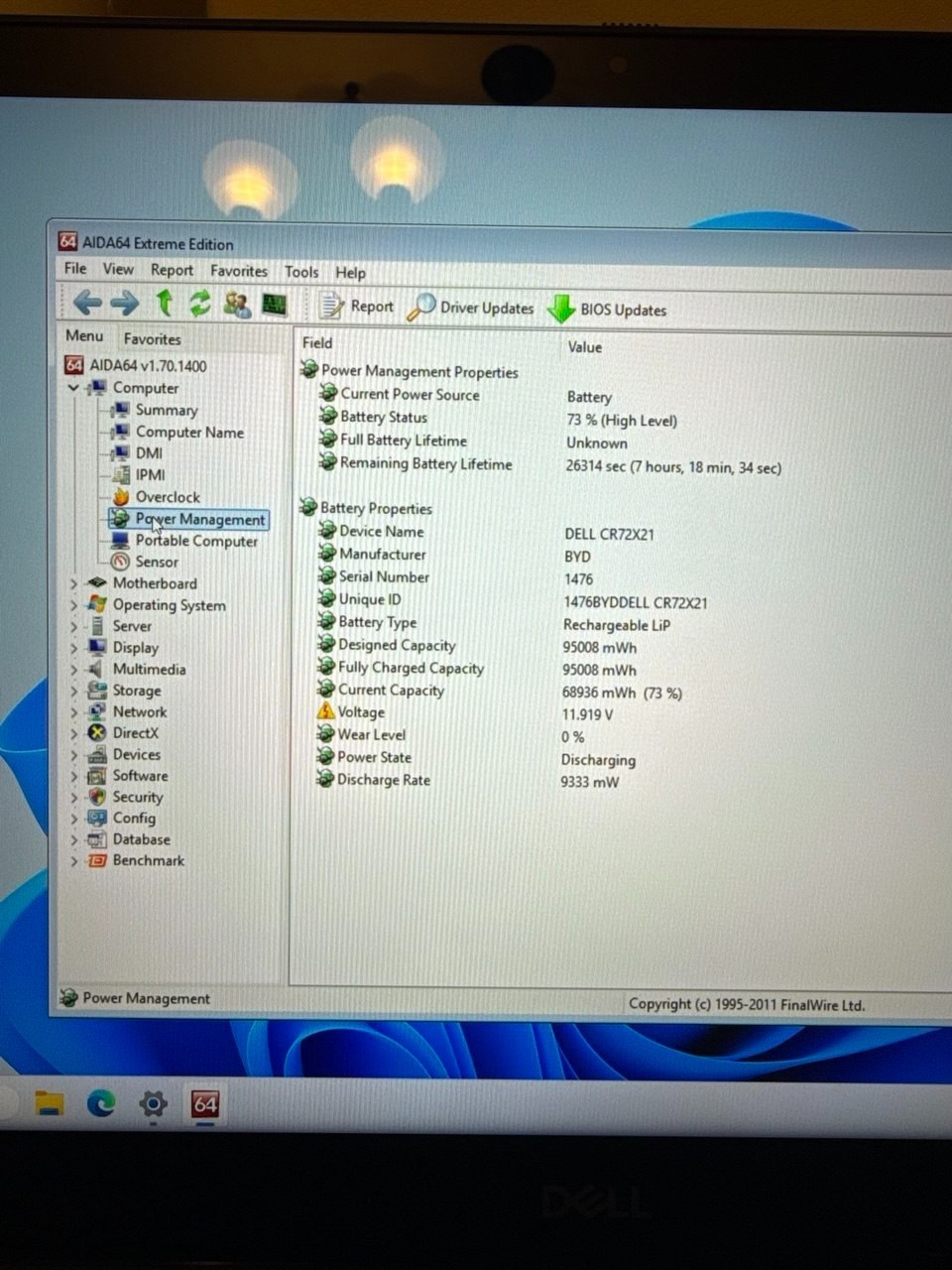Select Power Management tree item
This screenshot has width=952, height=1270.
(x=188, y=519)
